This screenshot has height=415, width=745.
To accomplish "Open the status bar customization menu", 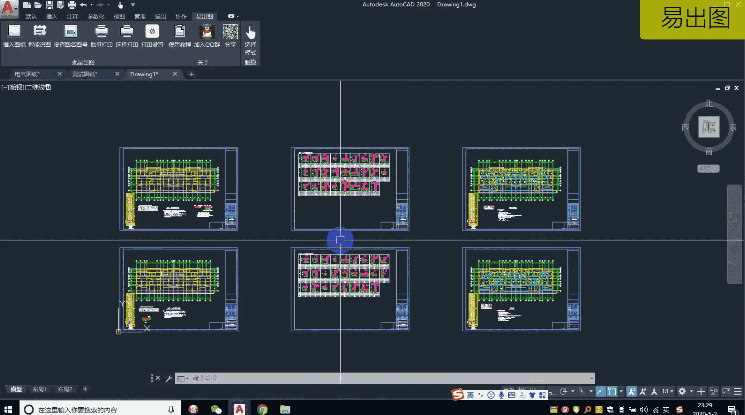I will pos(739,390).
